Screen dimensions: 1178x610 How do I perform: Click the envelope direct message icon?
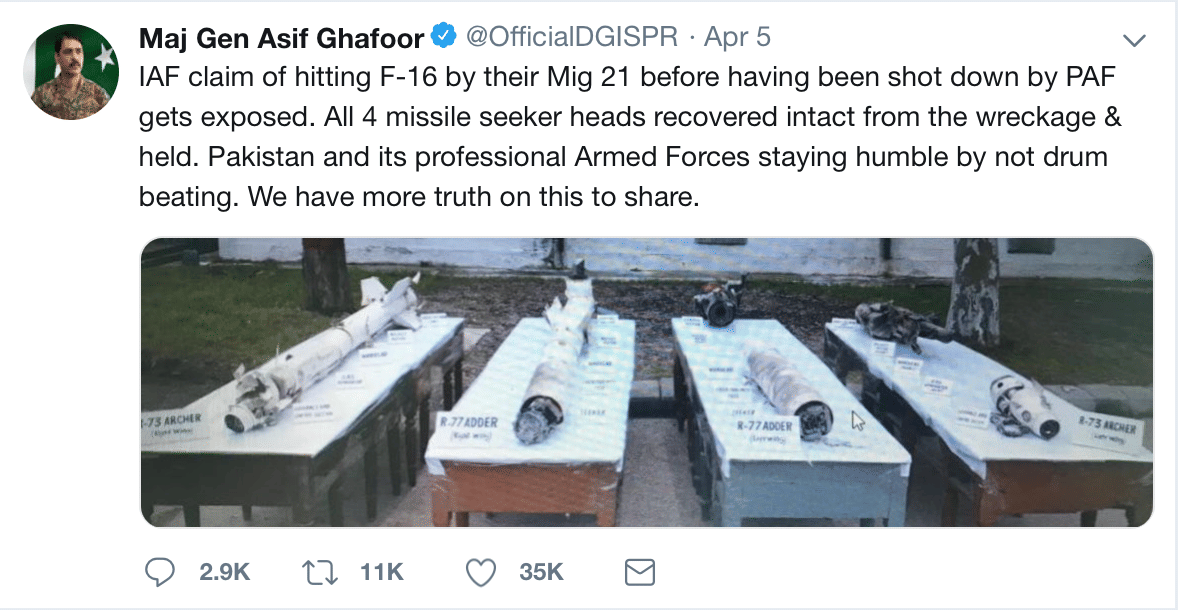click(x=639, y=572)
